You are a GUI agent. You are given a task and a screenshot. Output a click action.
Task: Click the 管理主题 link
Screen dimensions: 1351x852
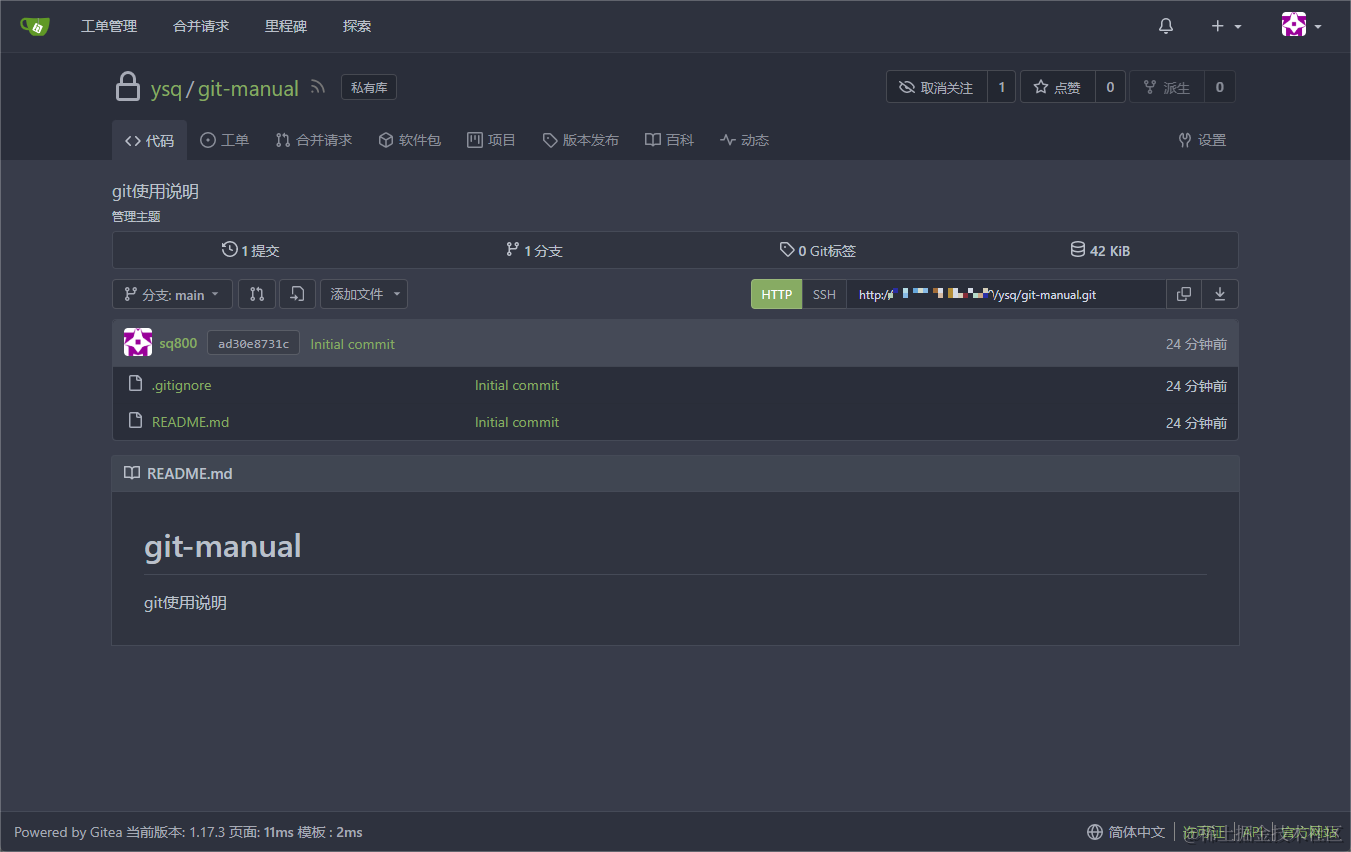(136, 216)
